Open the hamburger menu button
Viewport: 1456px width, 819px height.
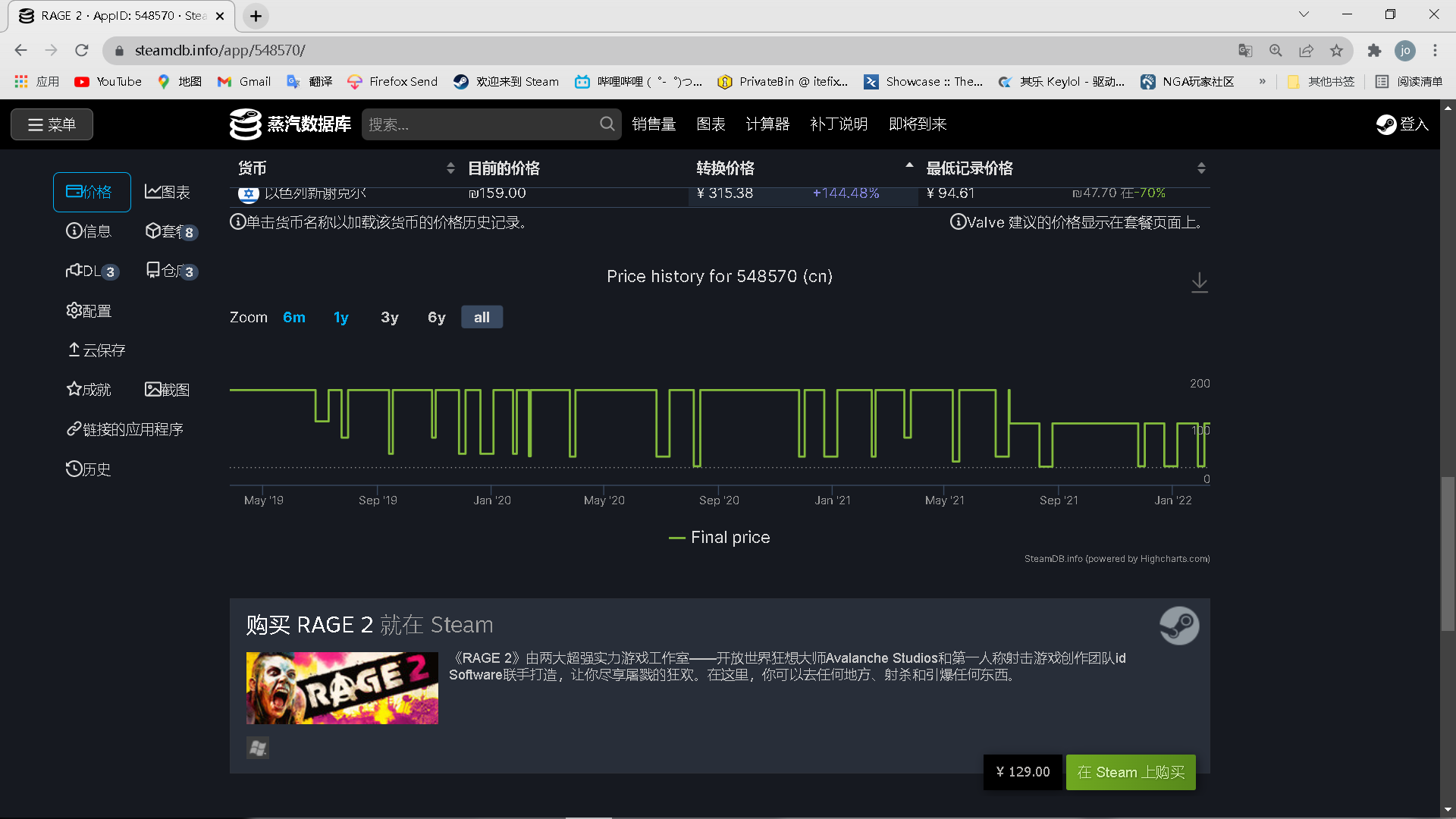[52, 124]
